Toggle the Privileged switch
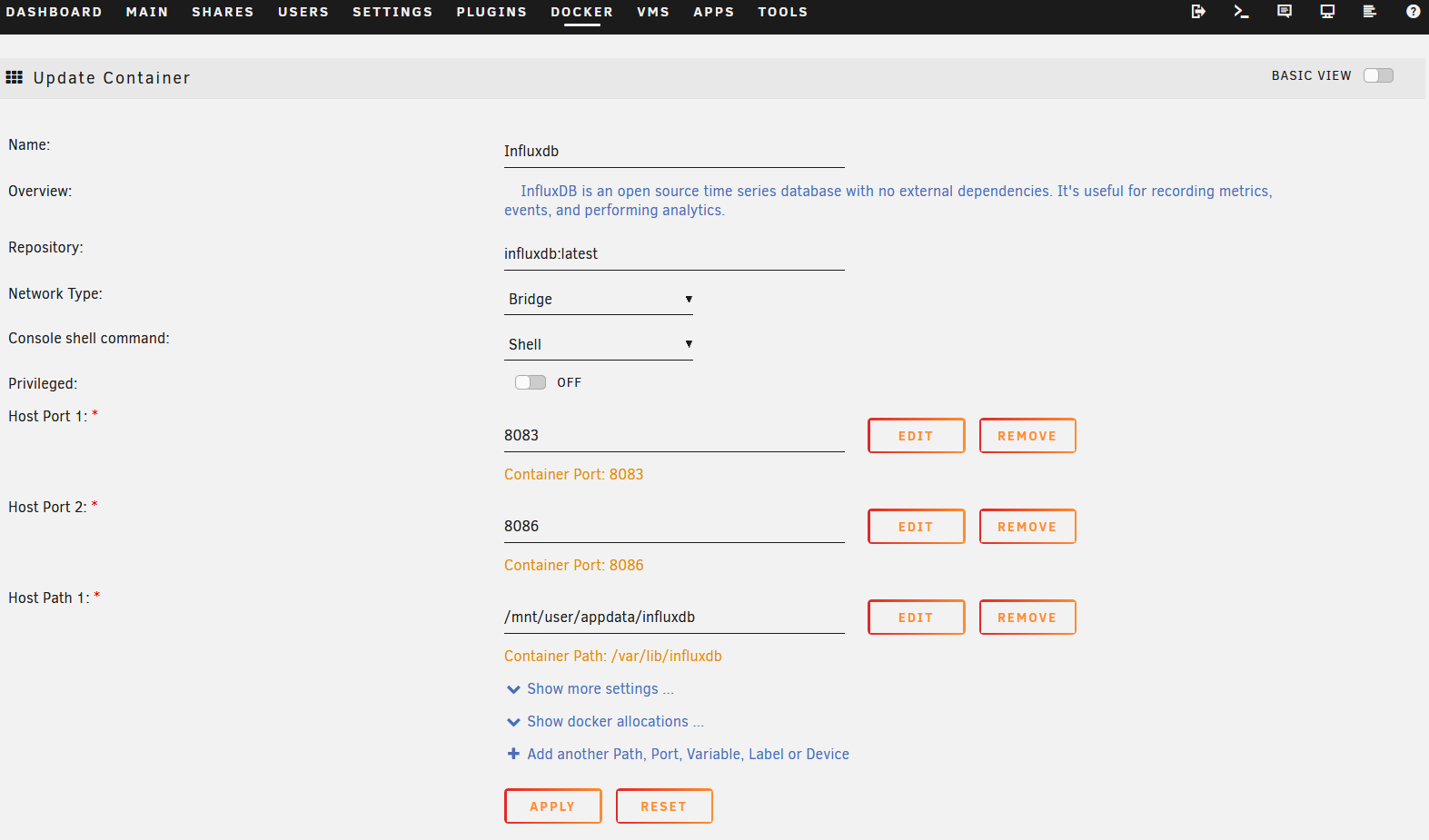The image size is (1429, 840). pyautogui.click(x=531, y=382)
